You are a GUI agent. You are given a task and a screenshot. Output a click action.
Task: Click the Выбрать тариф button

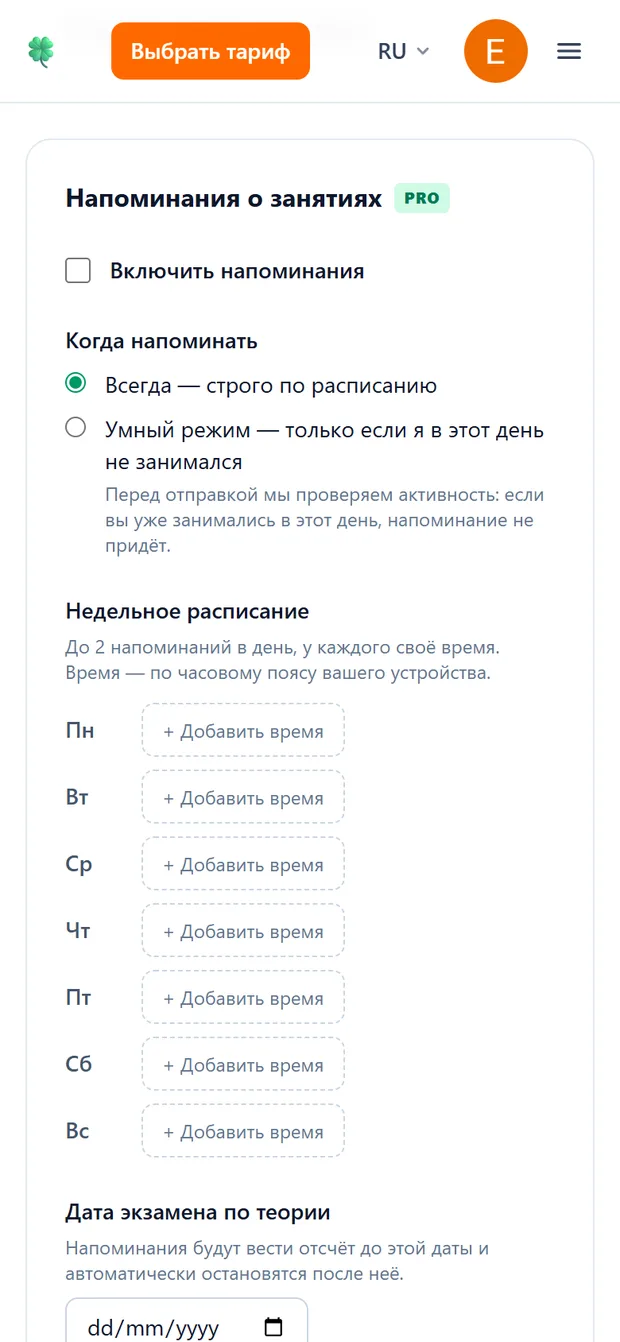click(210, 51)
